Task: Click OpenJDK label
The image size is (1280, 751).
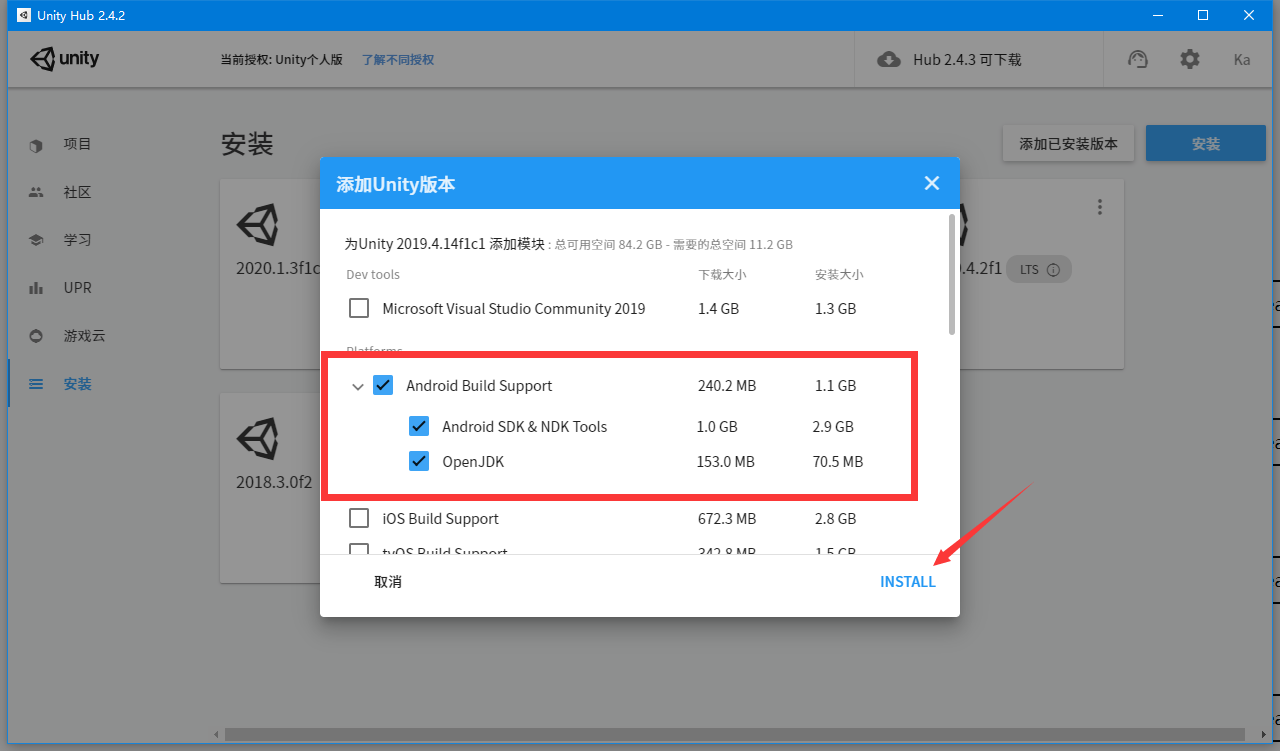Action: pos(474,462)
